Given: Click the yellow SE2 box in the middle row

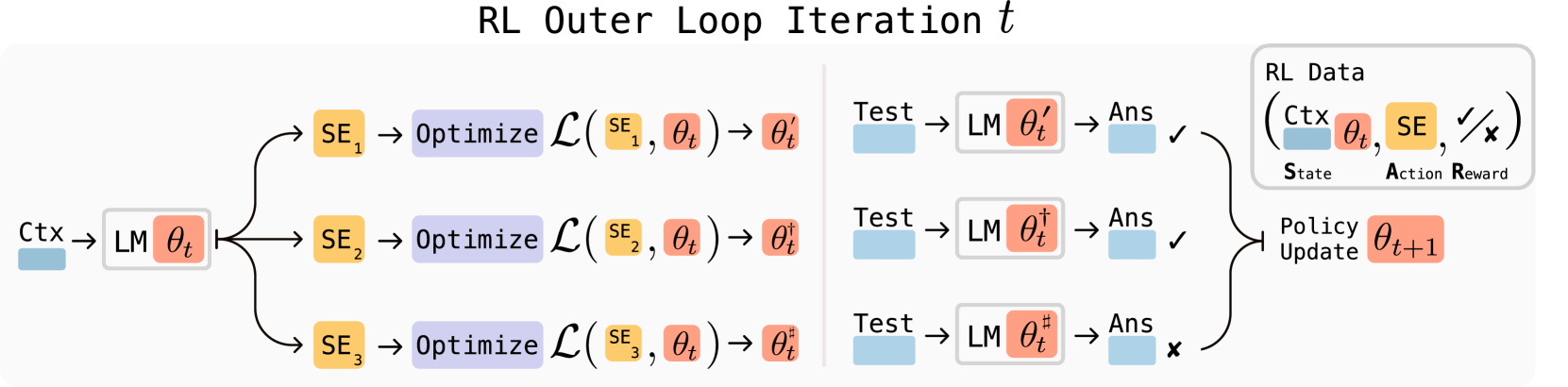Looking at the screenshot, I should click(x=339, y=240).
